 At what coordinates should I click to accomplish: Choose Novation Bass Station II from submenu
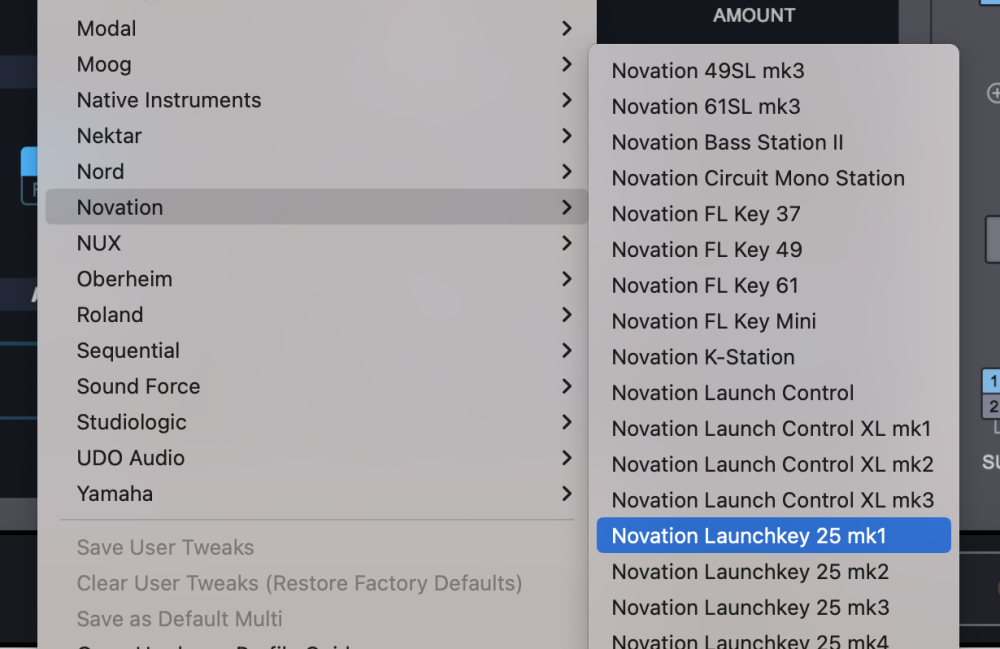pyautogui.click(x=727, y=143)
